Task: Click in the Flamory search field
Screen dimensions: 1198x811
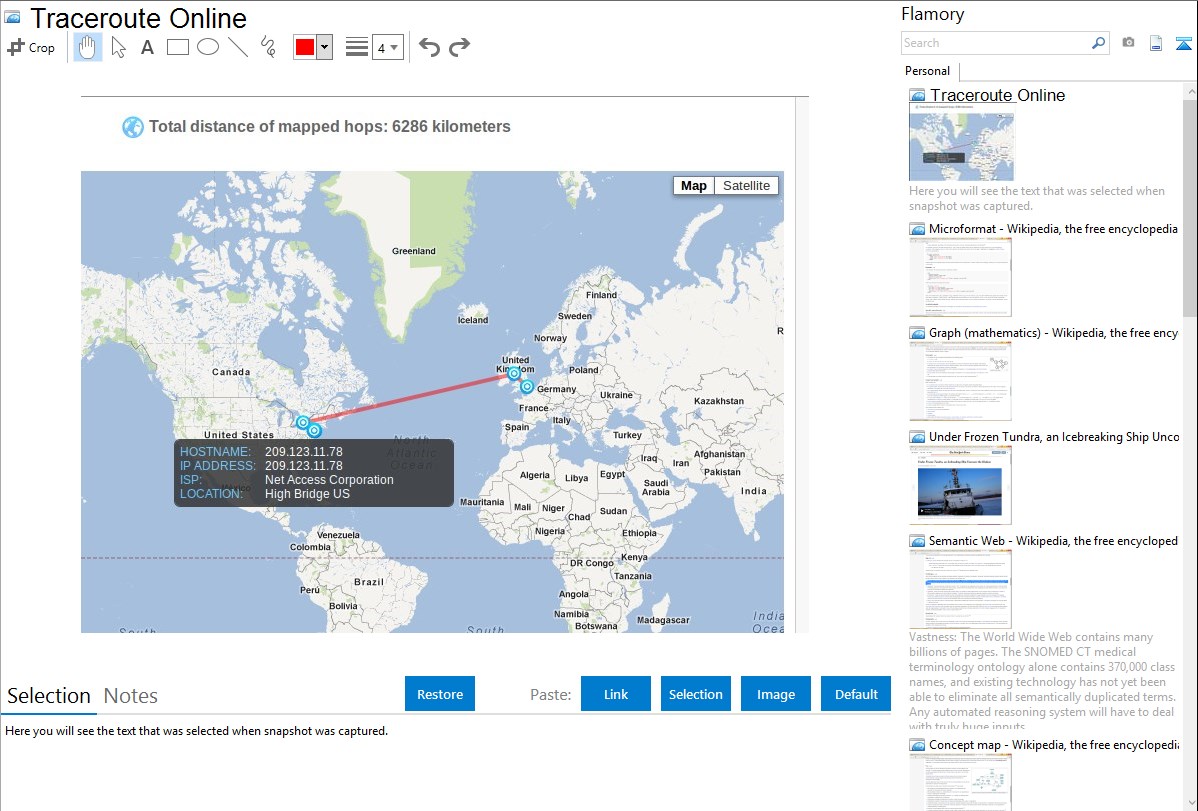Action: [x=995, y=43]
